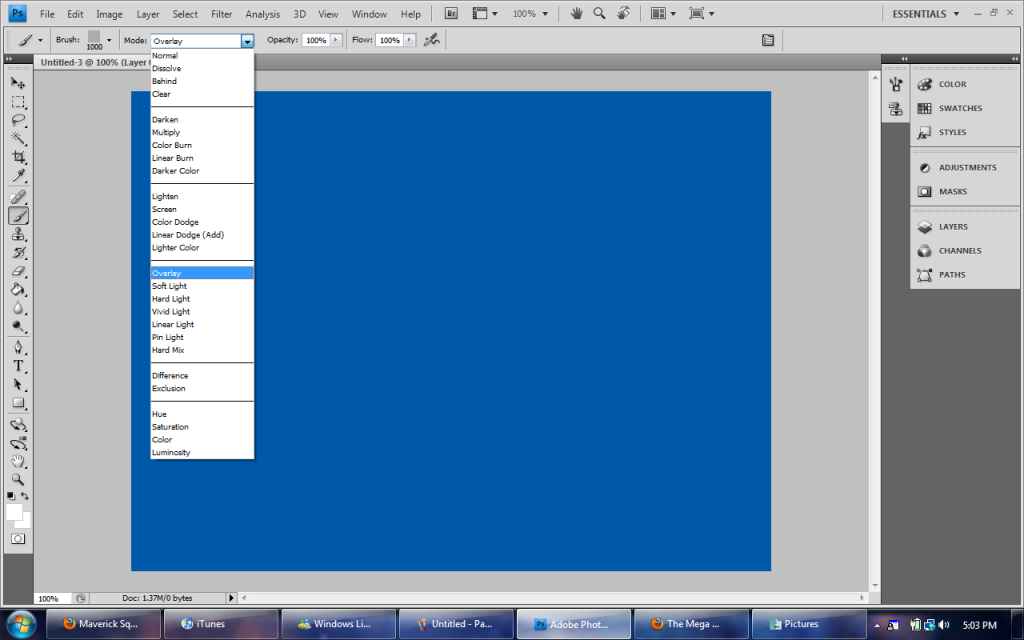This screenshot has width=1024, height=640.
Task: Click the foreground color swatch
Action: tap(14, 512)
